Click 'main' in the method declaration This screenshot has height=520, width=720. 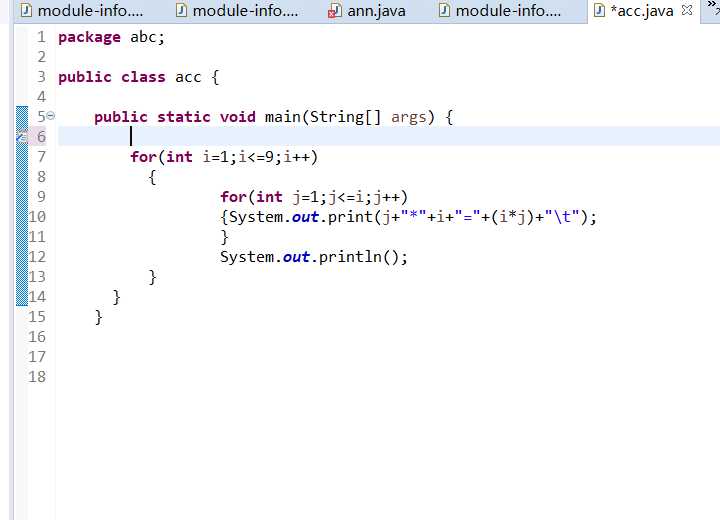[x=282, y=117]
